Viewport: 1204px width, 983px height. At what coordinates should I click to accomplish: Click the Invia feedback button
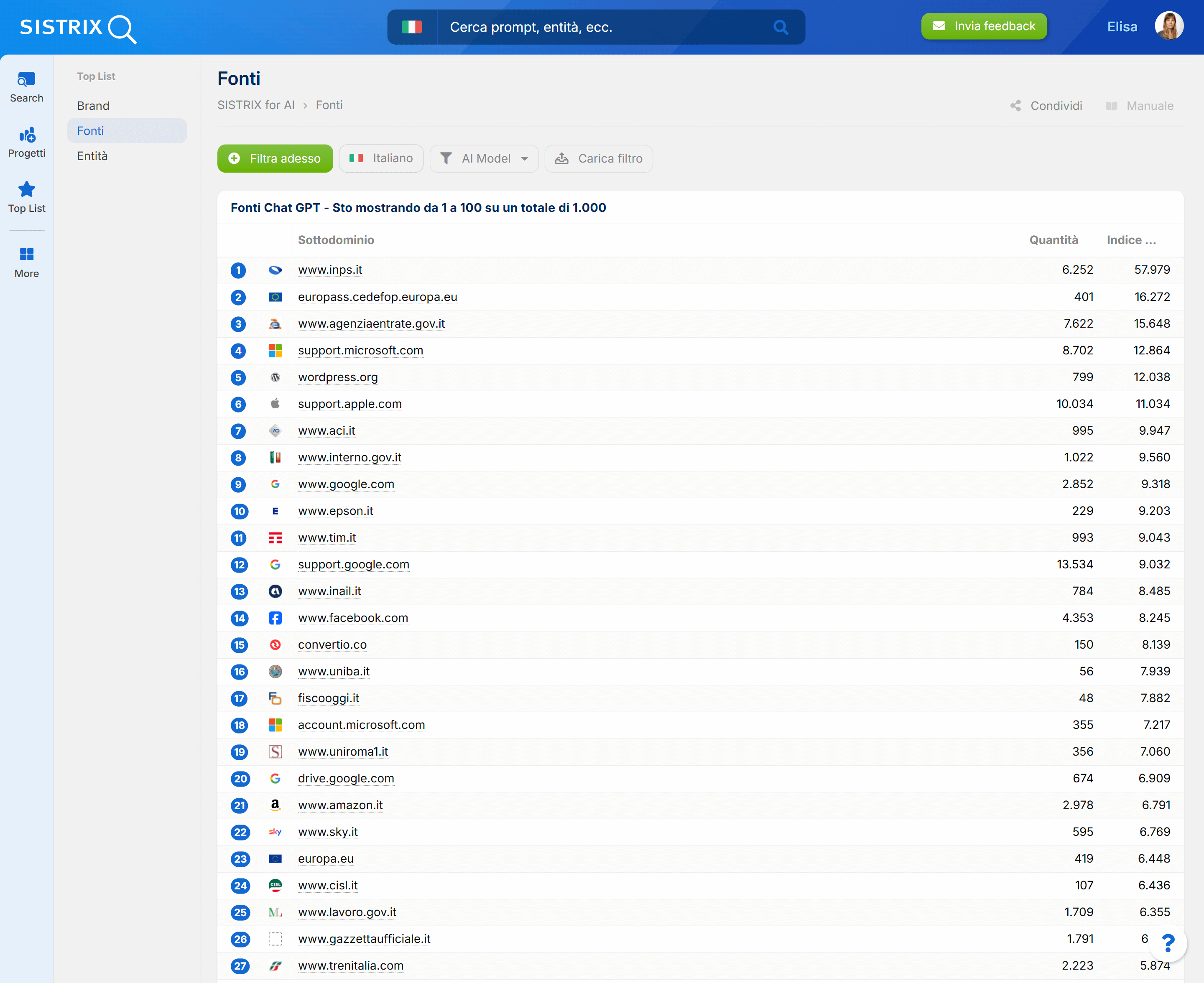(984, 26)
